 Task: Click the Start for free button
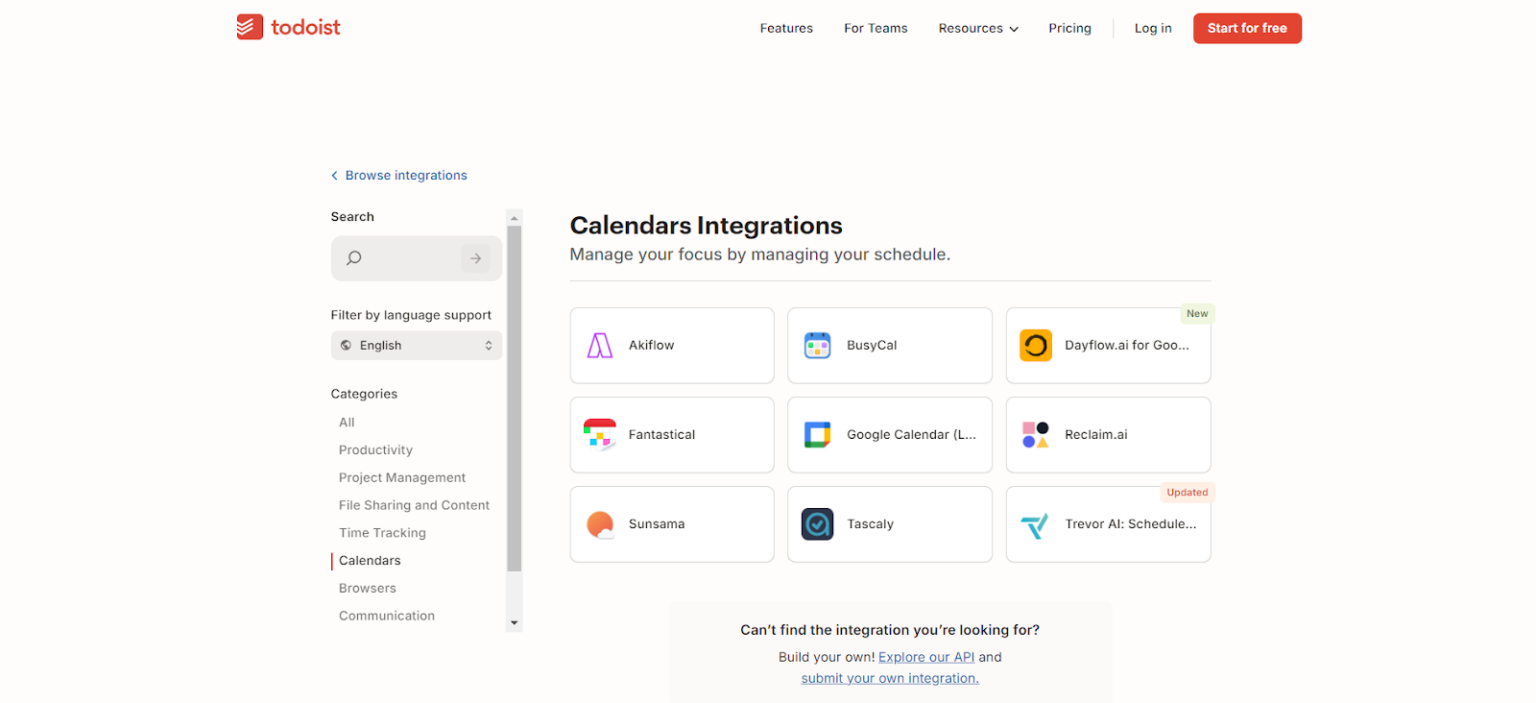coord(1247,28)
